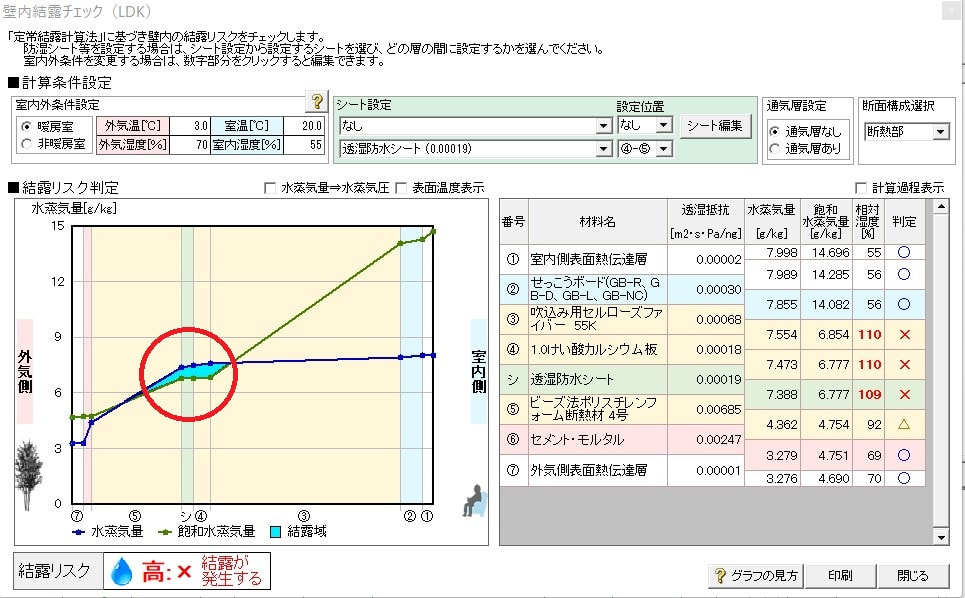
Task: Click the 閉じる button
Action: (912, 576)
